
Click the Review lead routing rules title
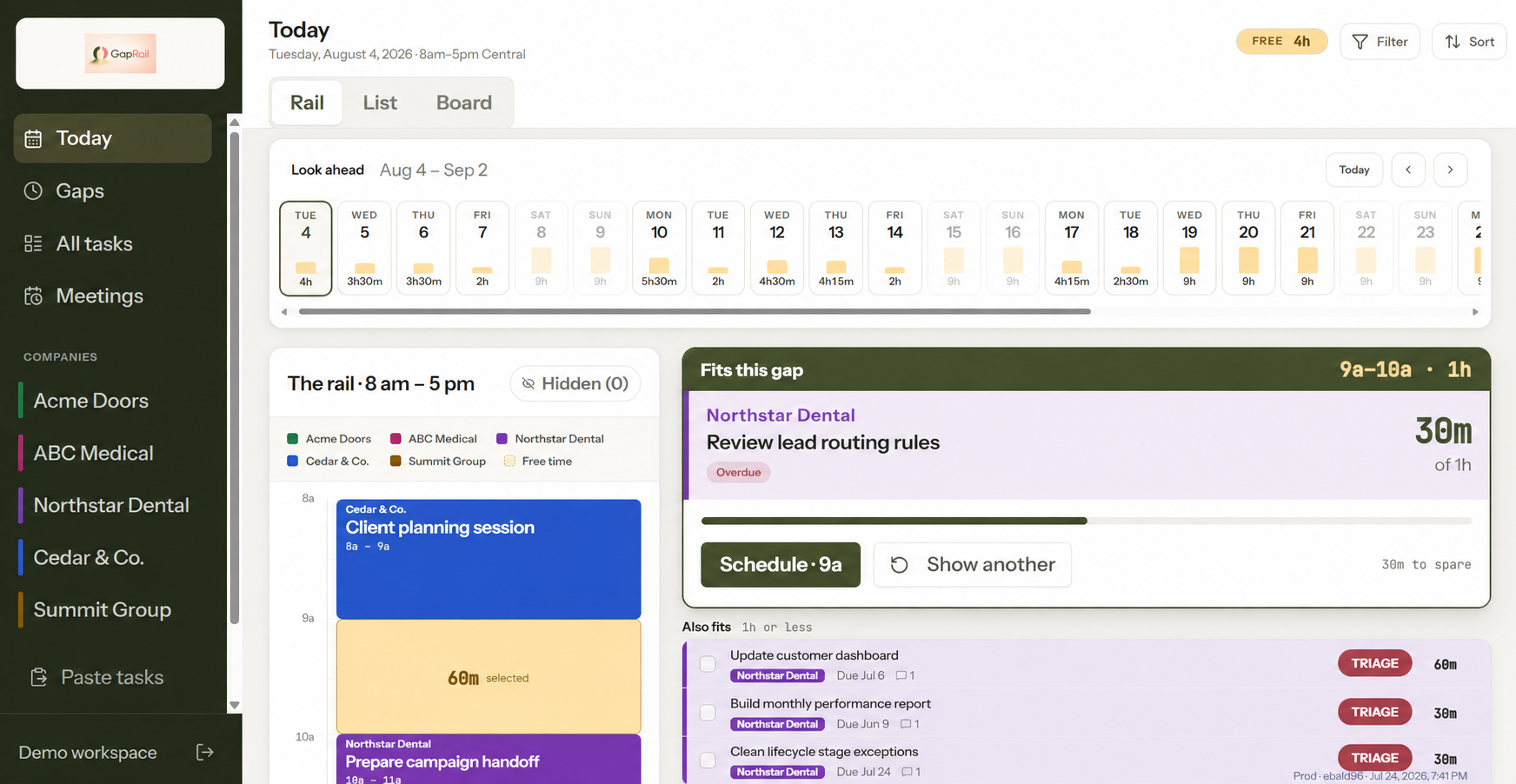click(823, 442)
